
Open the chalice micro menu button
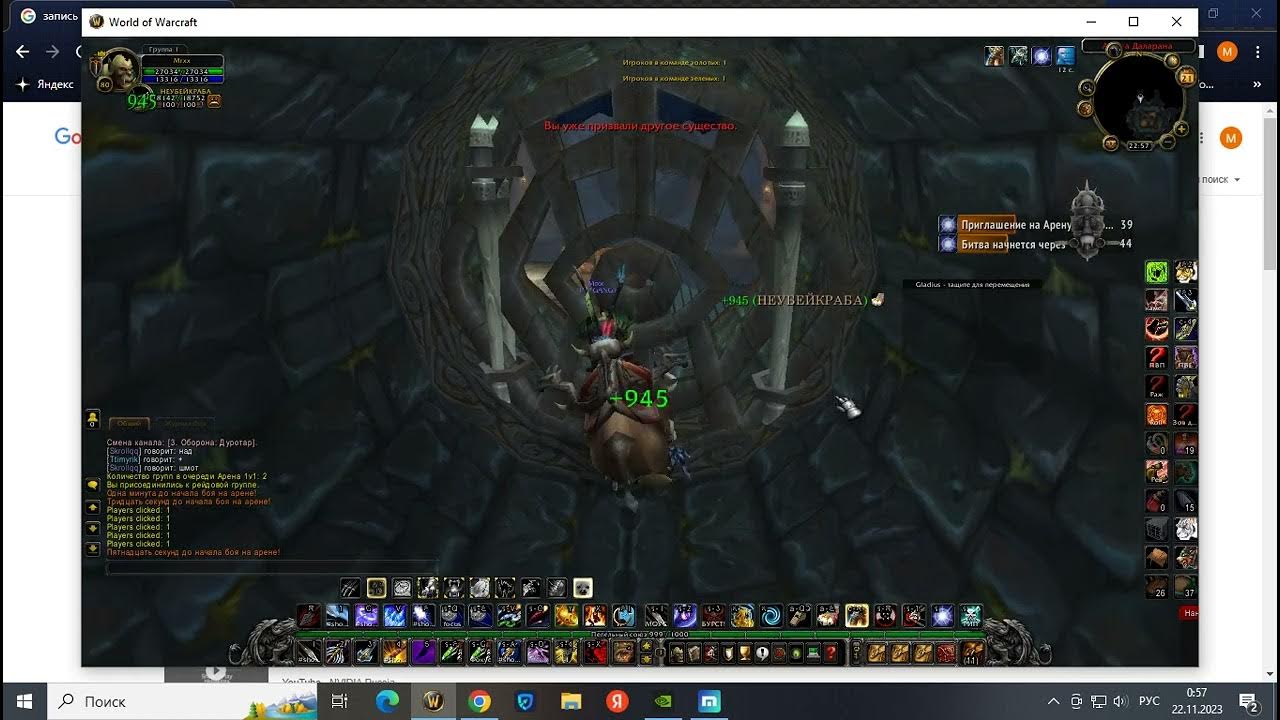(745, 652)
